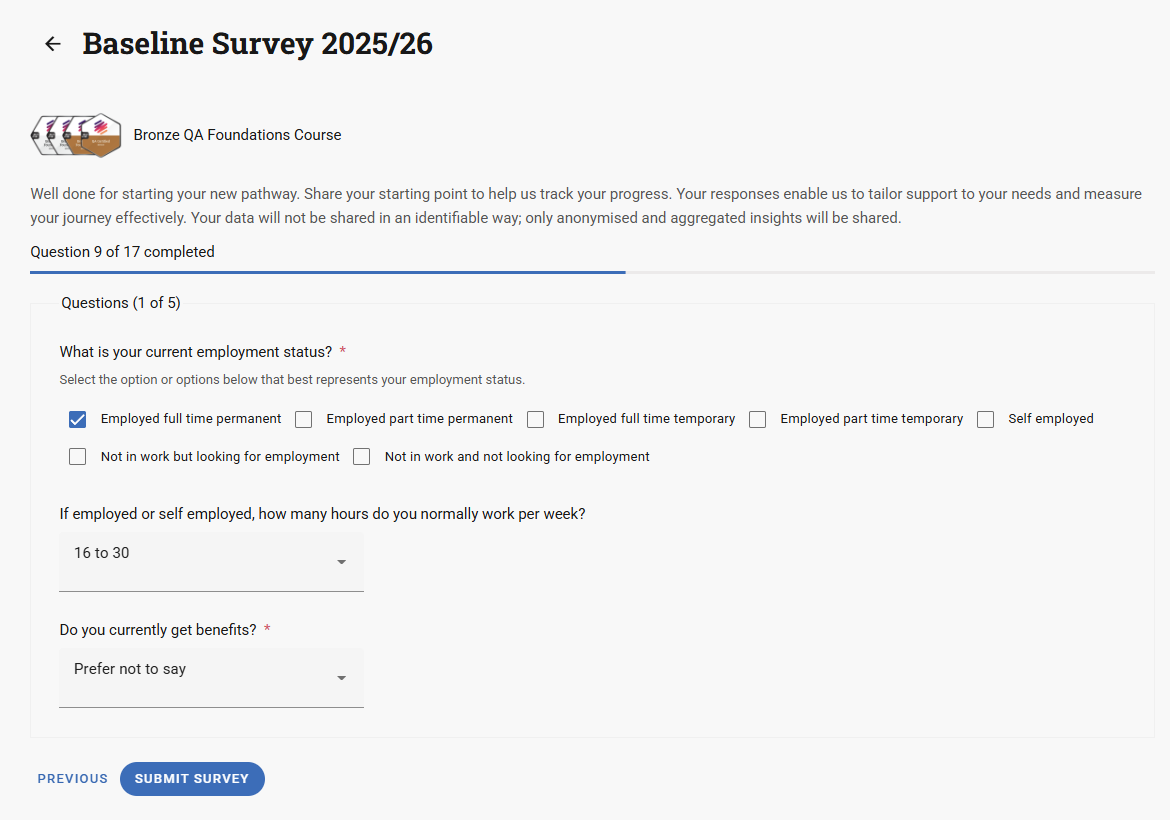The width and height of the screenshot is (1170, 820).
Task: Tick Not in work but looking checkbox
Action: point(78,457)
